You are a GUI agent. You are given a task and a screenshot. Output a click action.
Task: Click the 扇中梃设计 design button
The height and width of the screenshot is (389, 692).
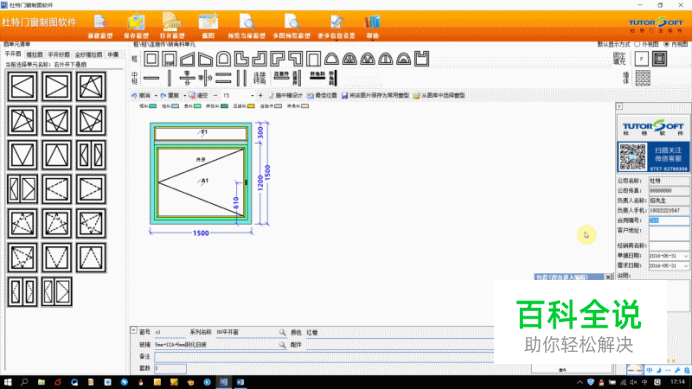coord(285,95)
